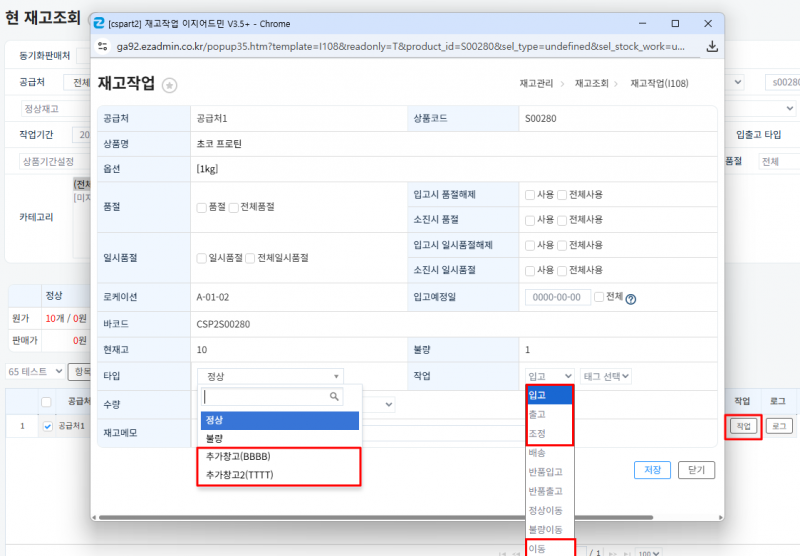Viewport: 800px width, 556px height.
Task: Click the download icon in Chrome address bar
Action: pos(712,46)
